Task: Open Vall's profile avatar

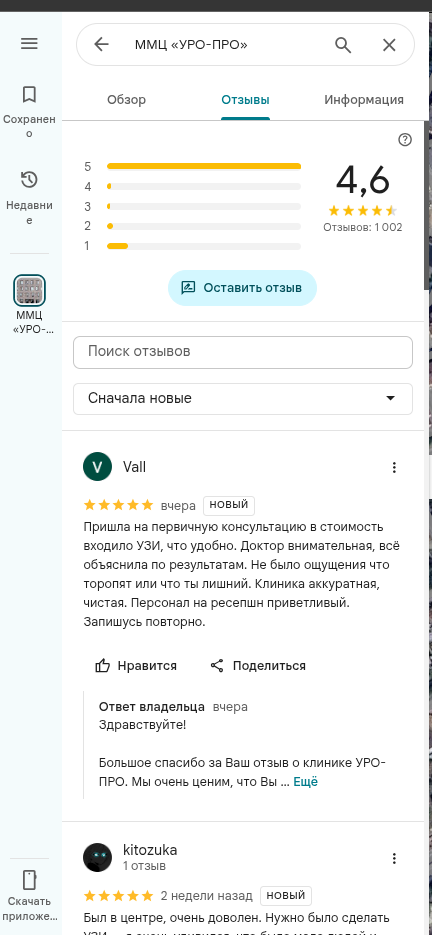Action: 97,466
